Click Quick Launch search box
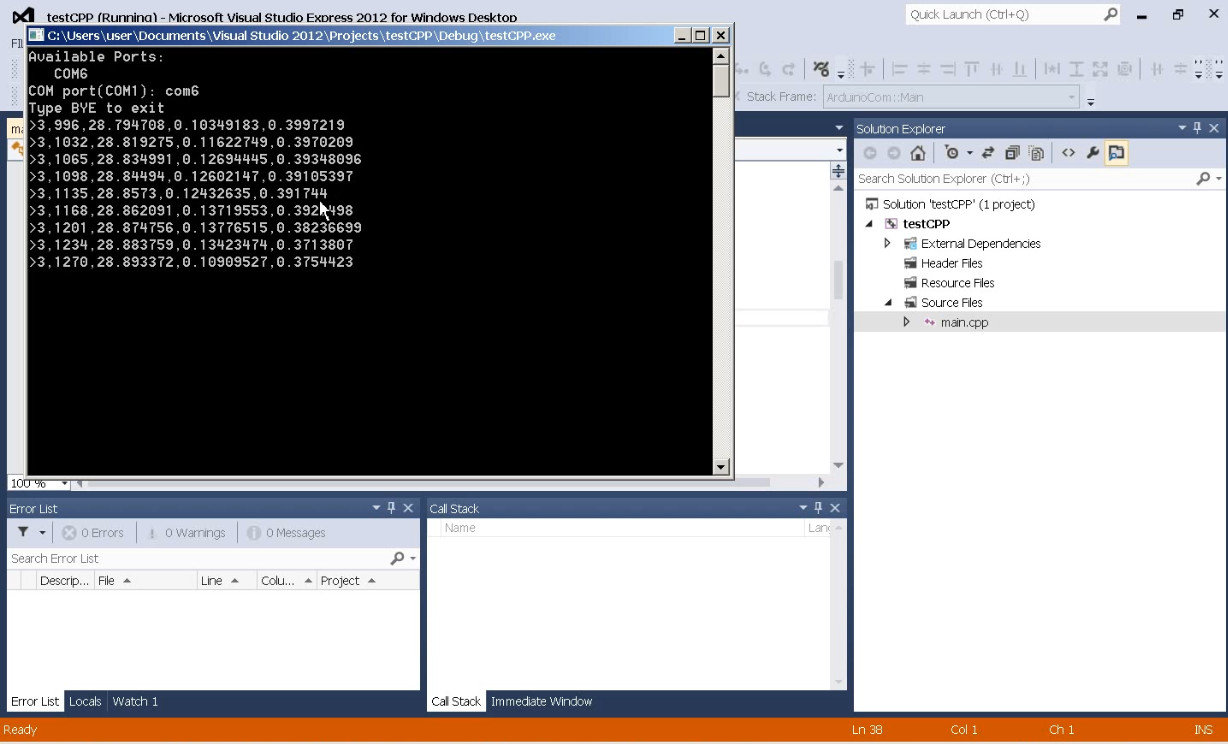The height and width of the screenshot is (744, 1228). [1003, 14]
